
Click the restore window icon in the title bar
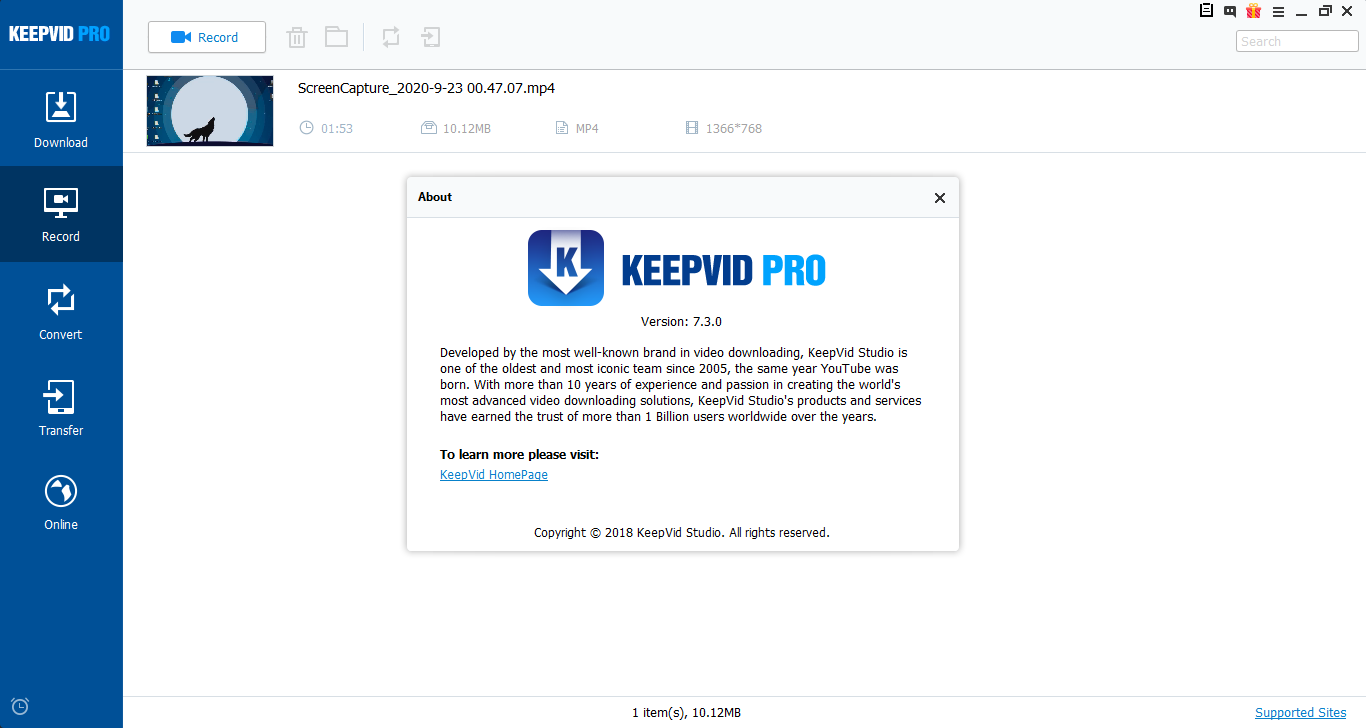point(1325,11)
